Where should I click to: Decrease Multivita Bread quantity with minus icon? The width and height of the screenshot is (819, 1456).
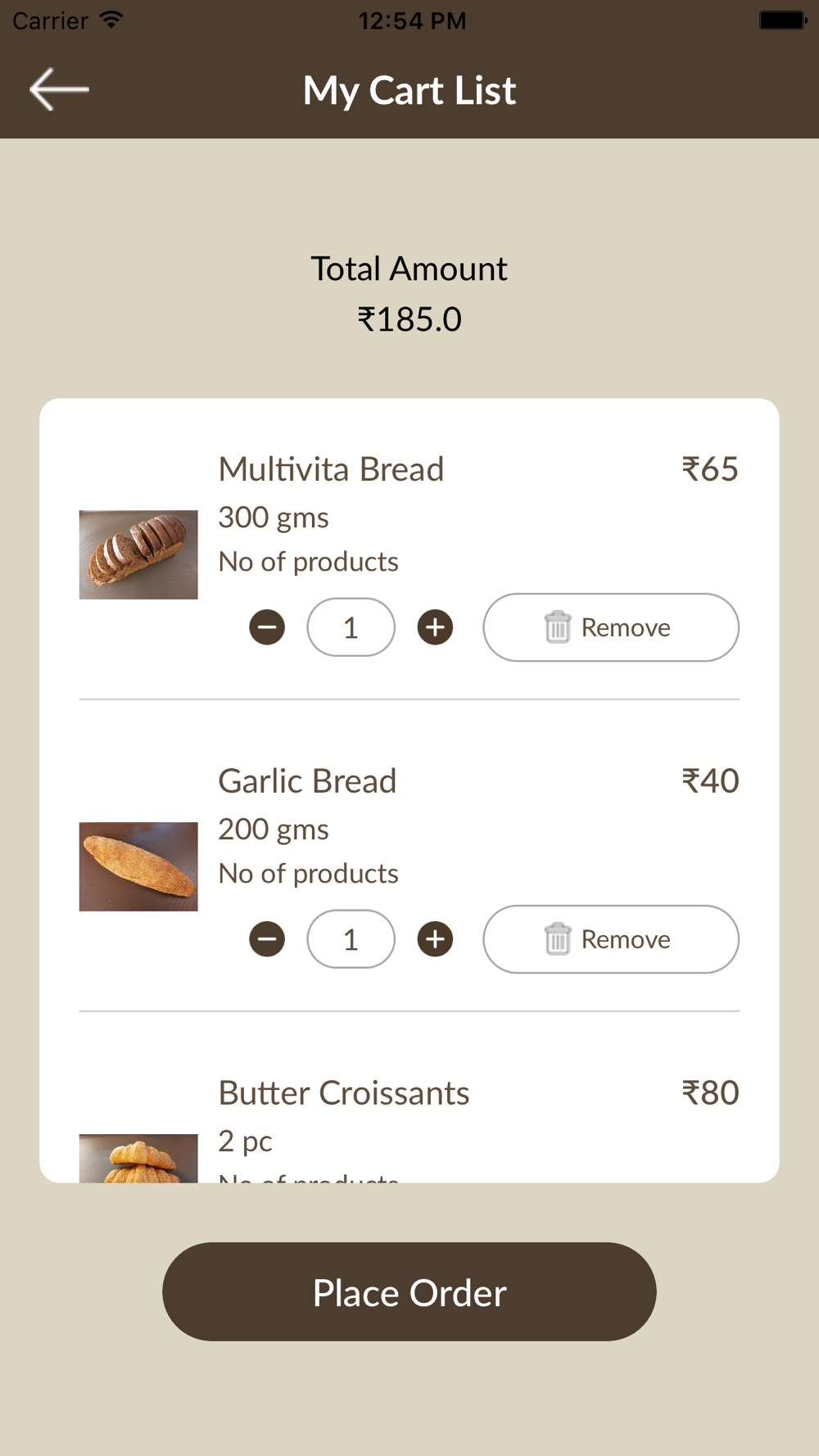pos(267,627)
